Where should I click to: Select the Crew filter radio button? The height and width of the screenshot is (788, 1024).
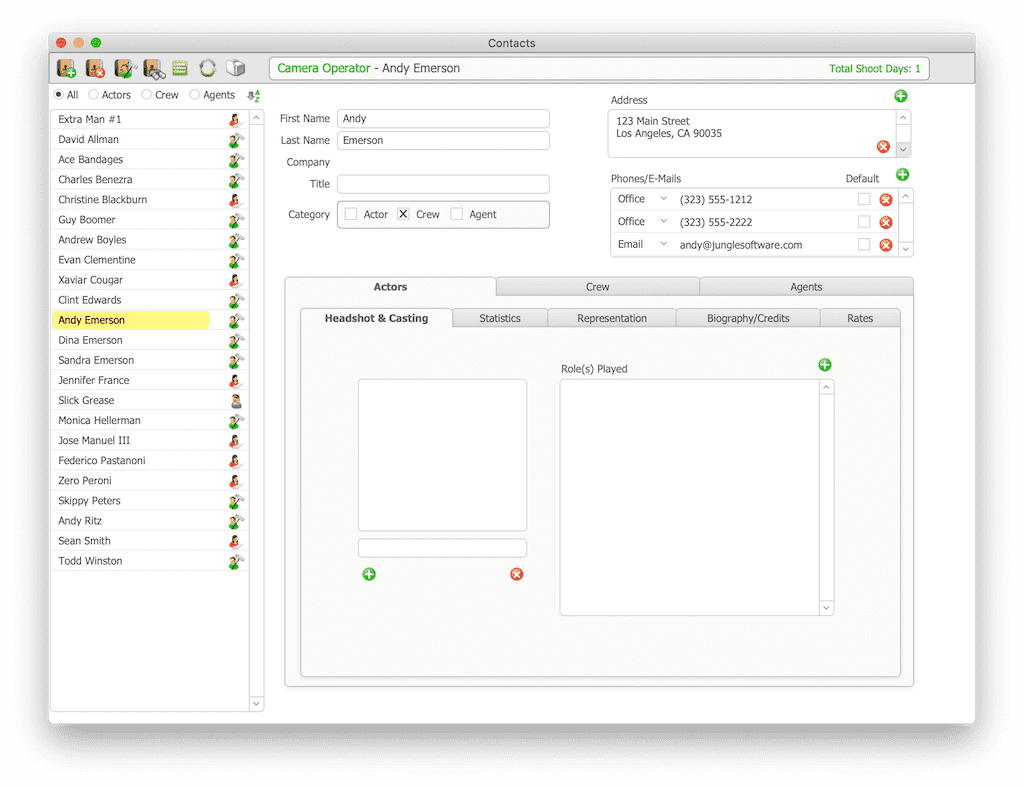point(147,95)
